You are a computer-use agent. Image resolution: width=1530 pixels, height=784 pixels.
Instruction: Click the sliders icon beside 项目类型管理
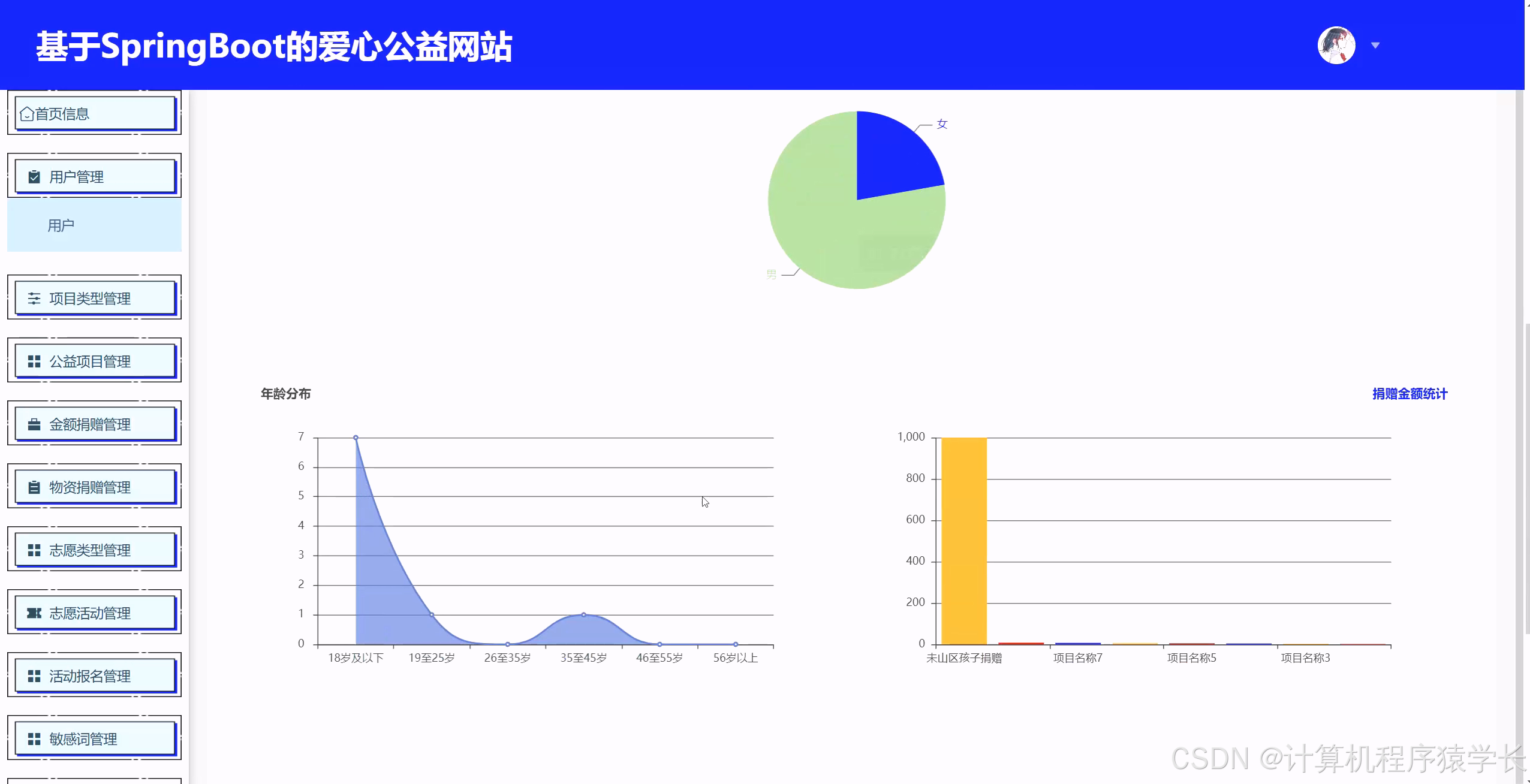[x=34, y=298]
